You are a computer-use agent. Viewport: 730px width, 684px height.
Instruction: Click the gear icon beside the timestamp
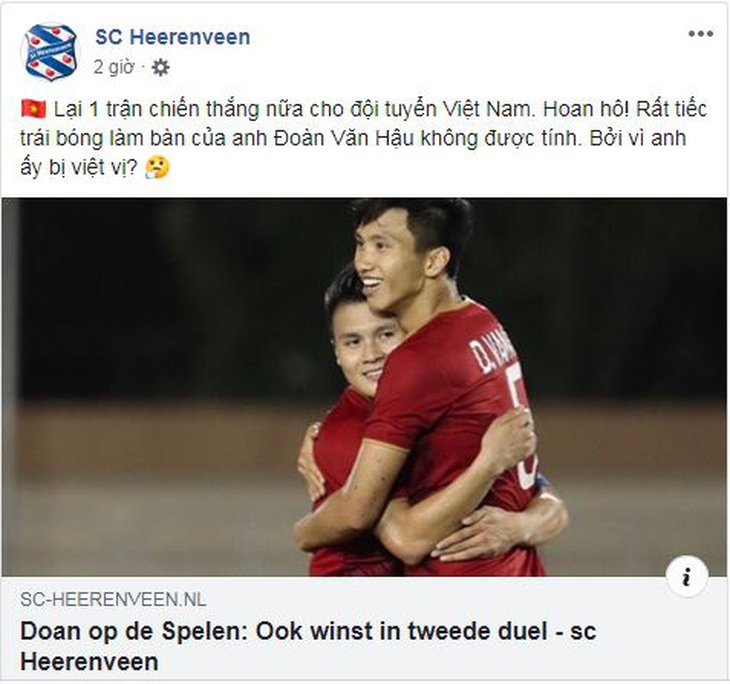coord(161,67)
